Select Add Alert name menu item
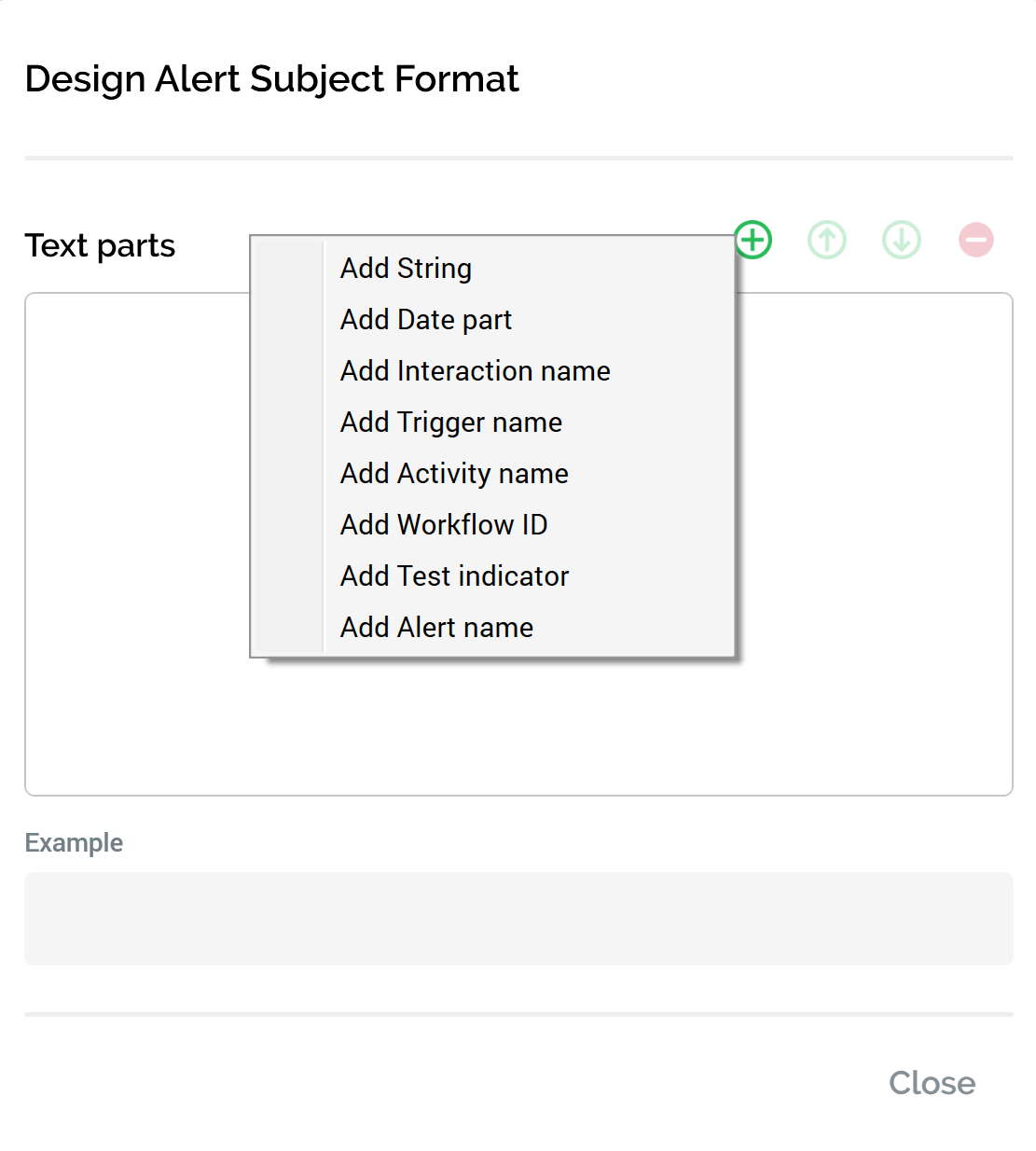Viewport: 1036px width, 1151px height. click(436, 628)
